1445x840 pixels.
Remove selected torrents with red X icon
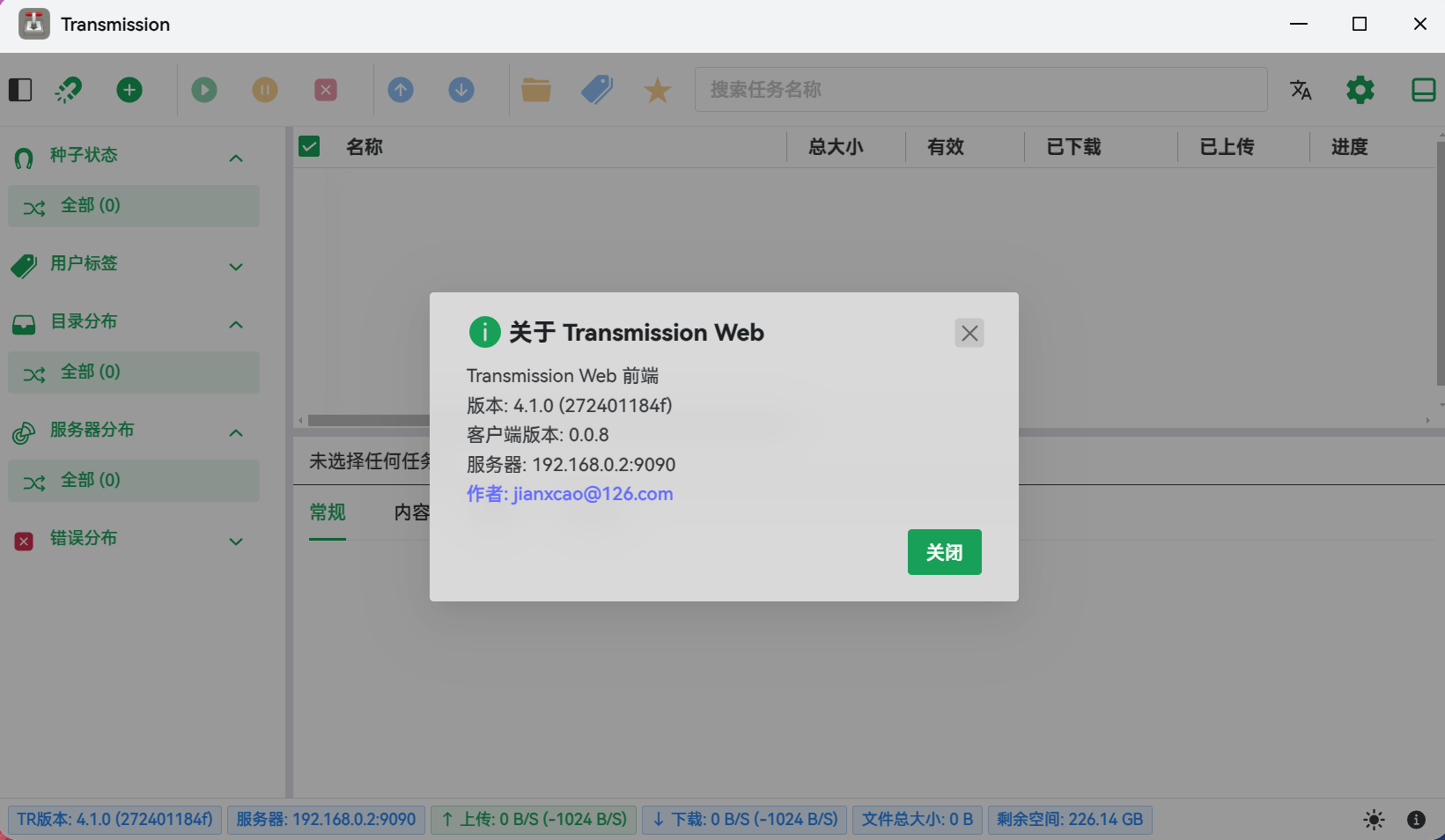[x=326, y=90]
